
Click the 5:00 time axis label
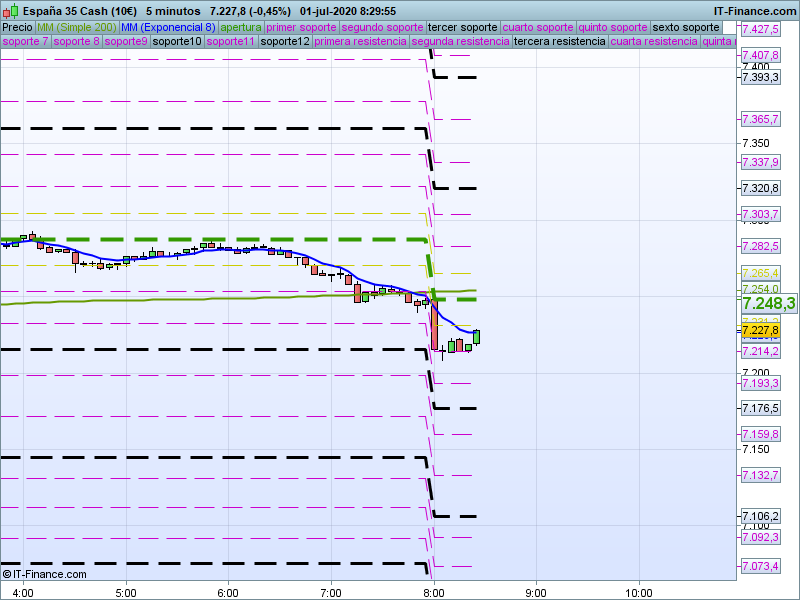point(126,593)
